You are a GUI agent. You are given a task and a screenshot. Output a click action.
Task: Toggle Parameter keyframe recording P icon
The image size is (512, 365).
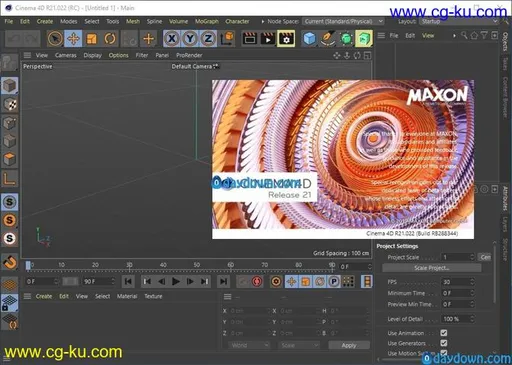pos(334,282)
